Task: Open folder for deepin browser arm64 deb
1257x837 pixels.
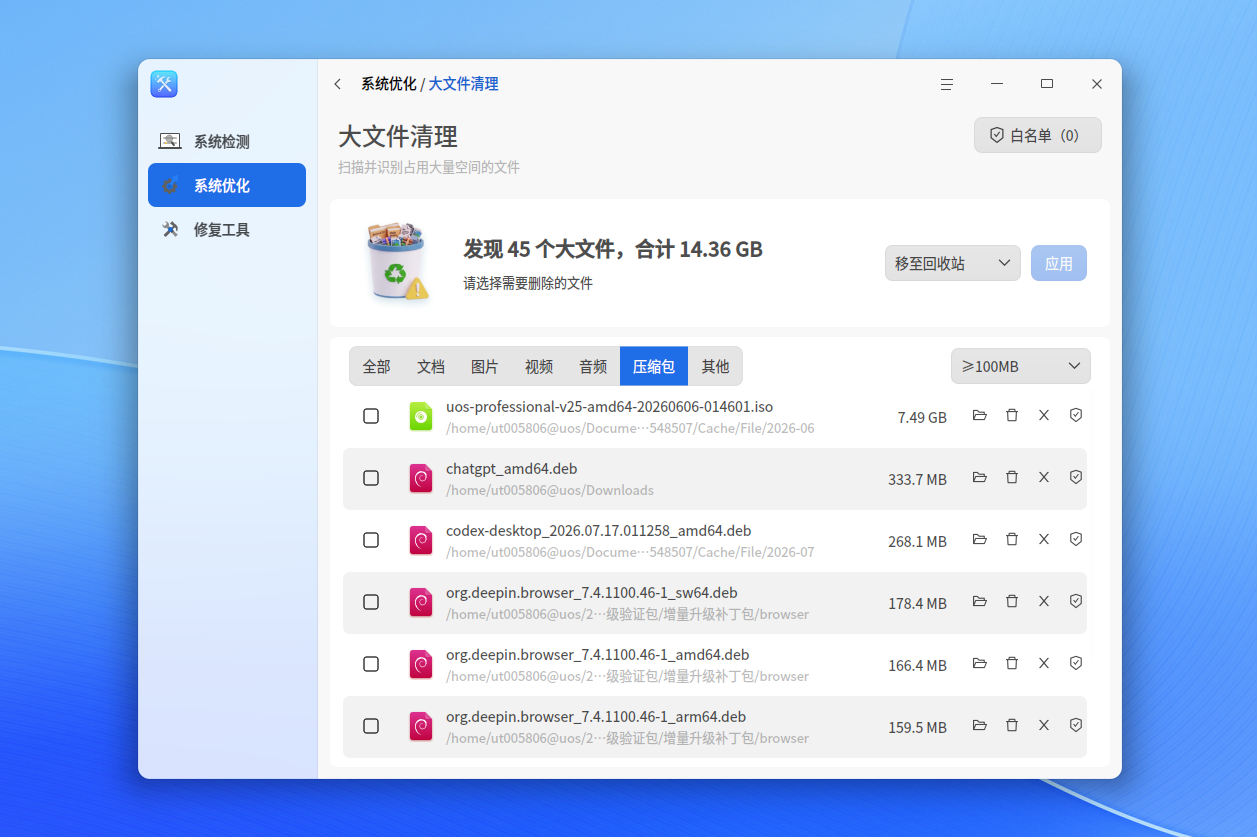Action: coord(980,725)
